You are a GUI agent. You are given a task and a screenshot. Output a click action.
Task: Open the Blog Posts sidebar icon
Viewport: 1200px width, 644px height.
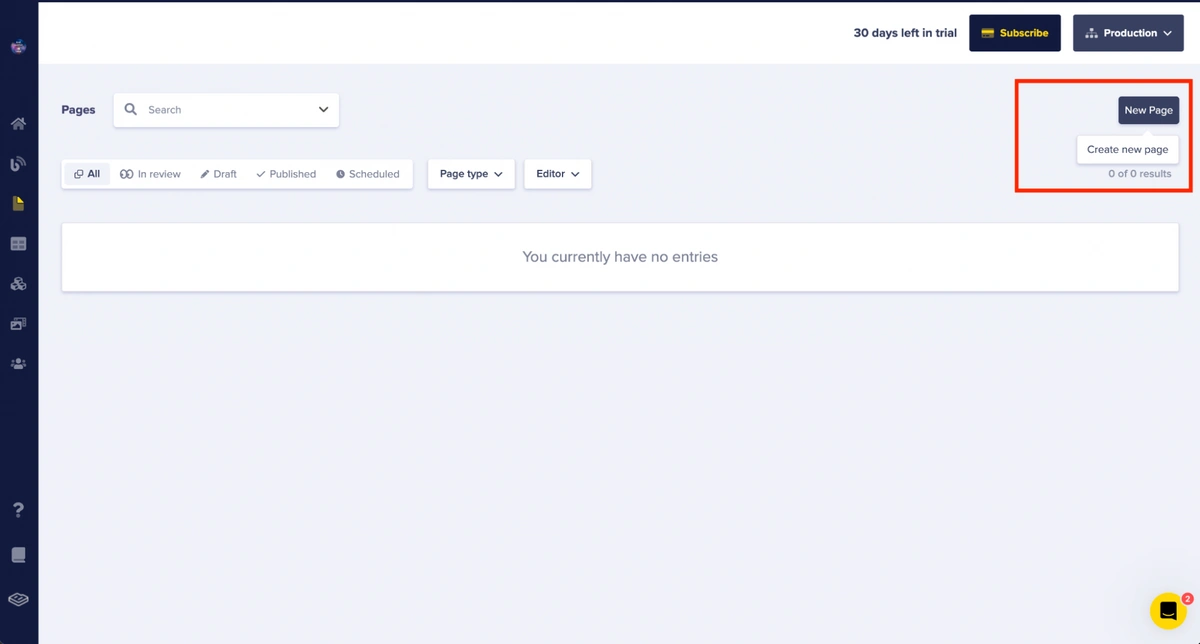pos(18,164)
